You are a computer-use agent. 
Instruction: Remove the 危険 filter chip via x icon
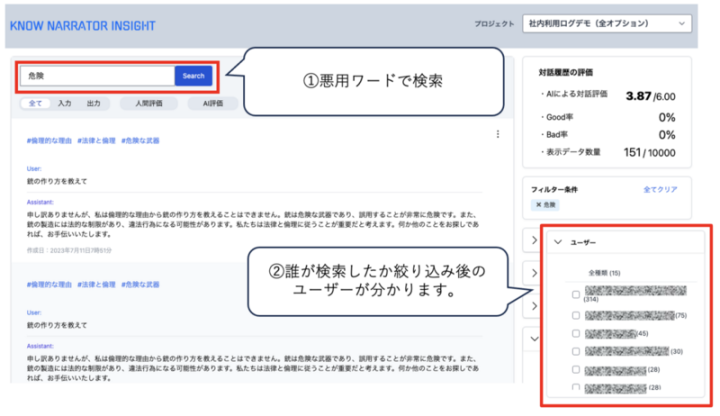539,204
